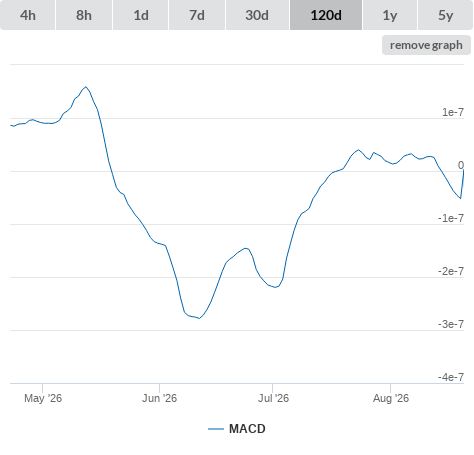The height and width of the screenshot is (455, 474).
Task: Click the blue MACD legend line marker
Action: pos(216,429)
